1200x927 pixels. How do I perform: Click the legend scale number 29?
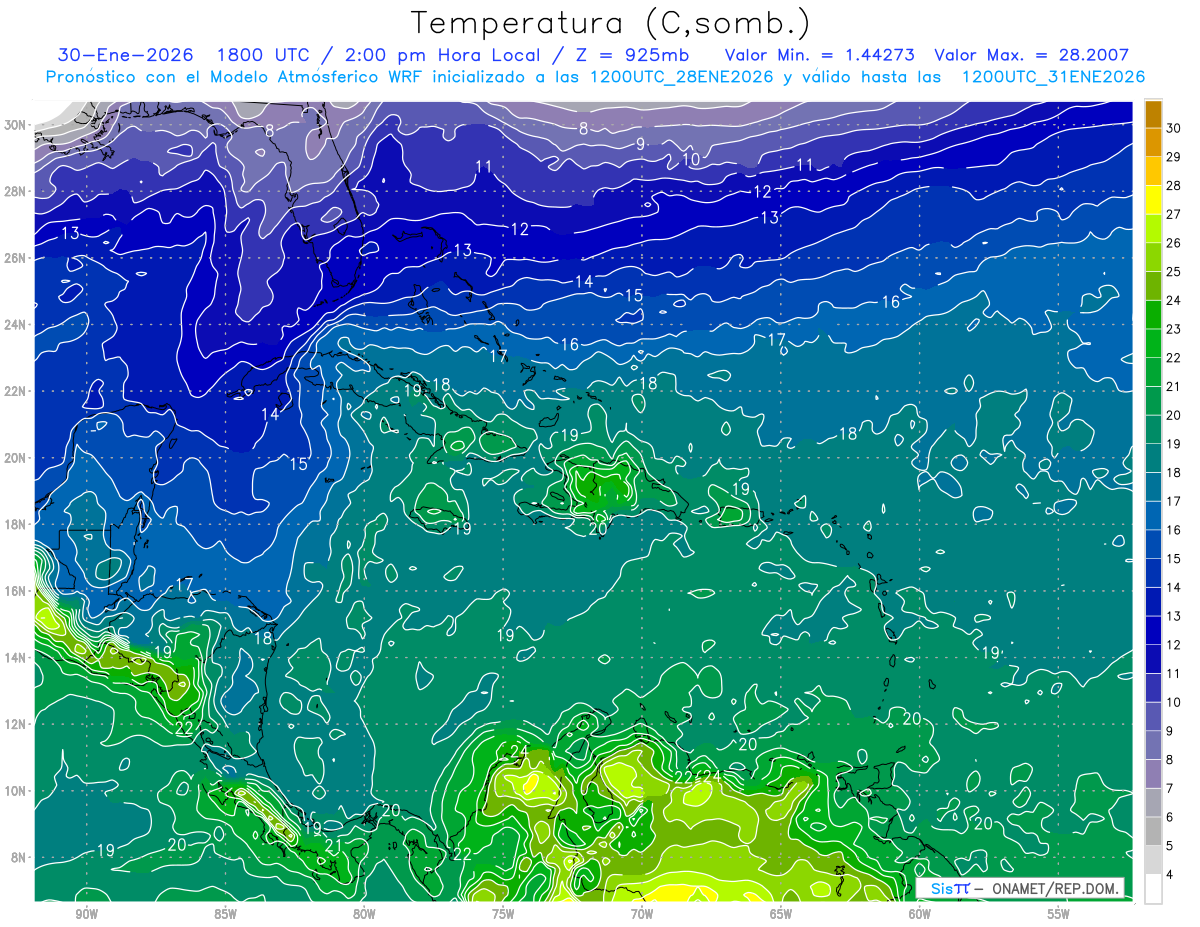click(1174, 157)
